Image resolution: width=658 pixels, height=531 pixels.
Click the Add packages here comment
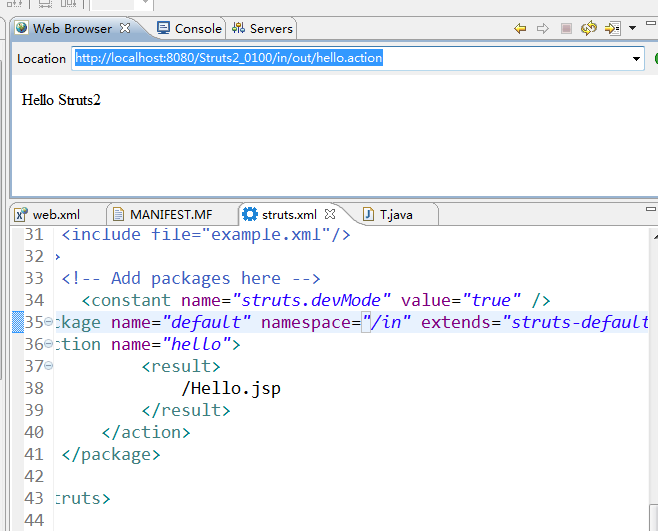(191, 278)
